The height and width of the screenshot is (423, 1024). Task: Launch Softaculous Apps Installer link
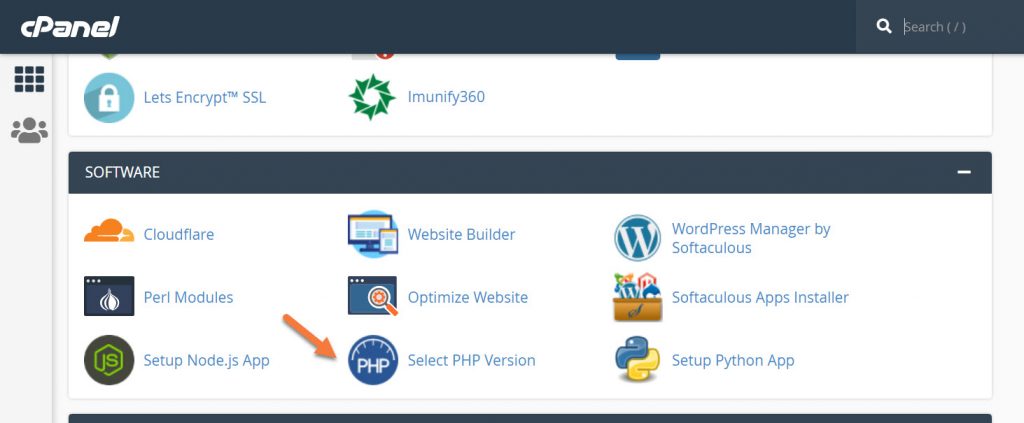[x=760, y=297]
